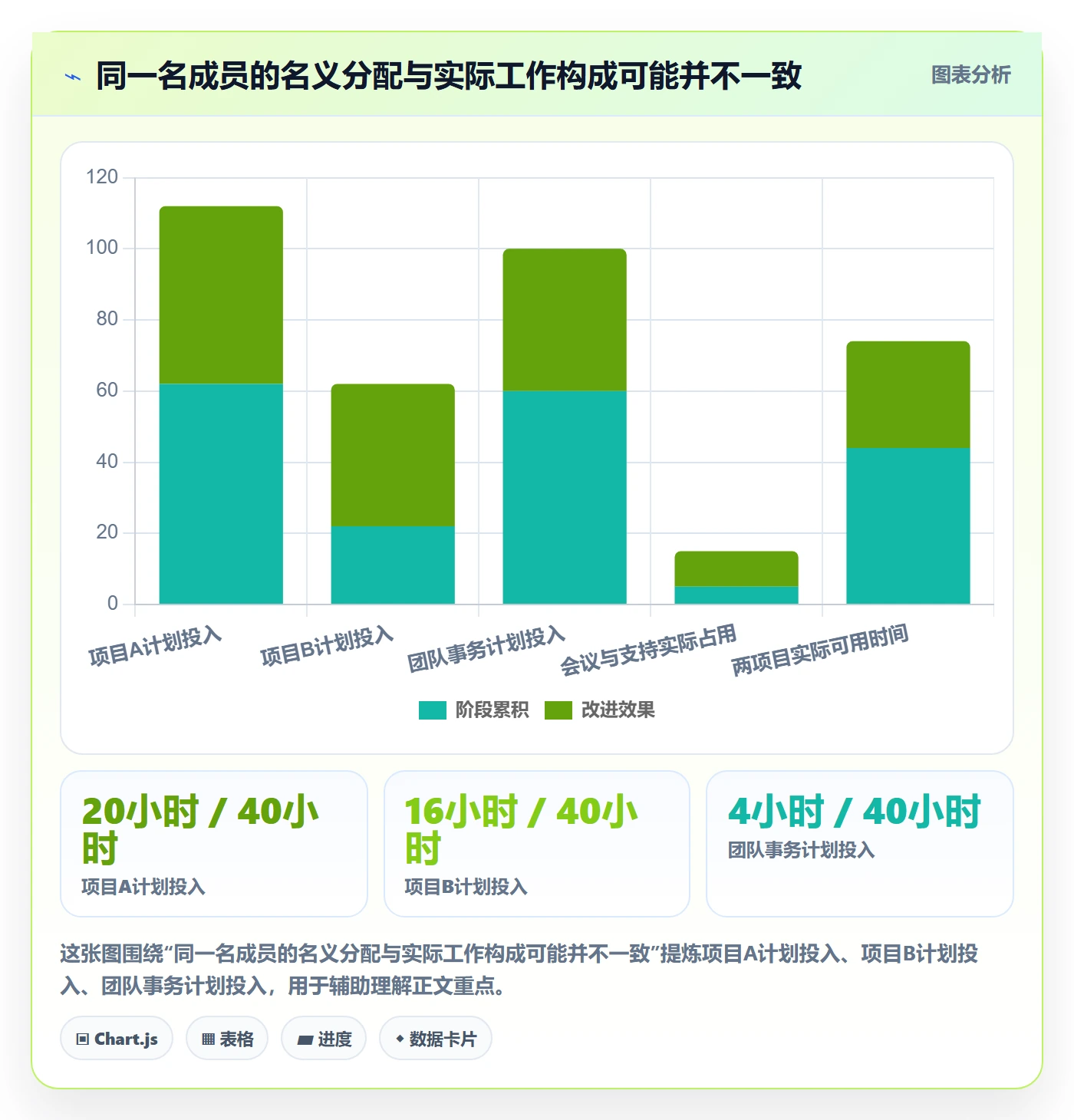This screenshot has height=1120, width=1074.
Task: Click the 项目A计划投入 x-axis label
Action: [x=155, y=647]
